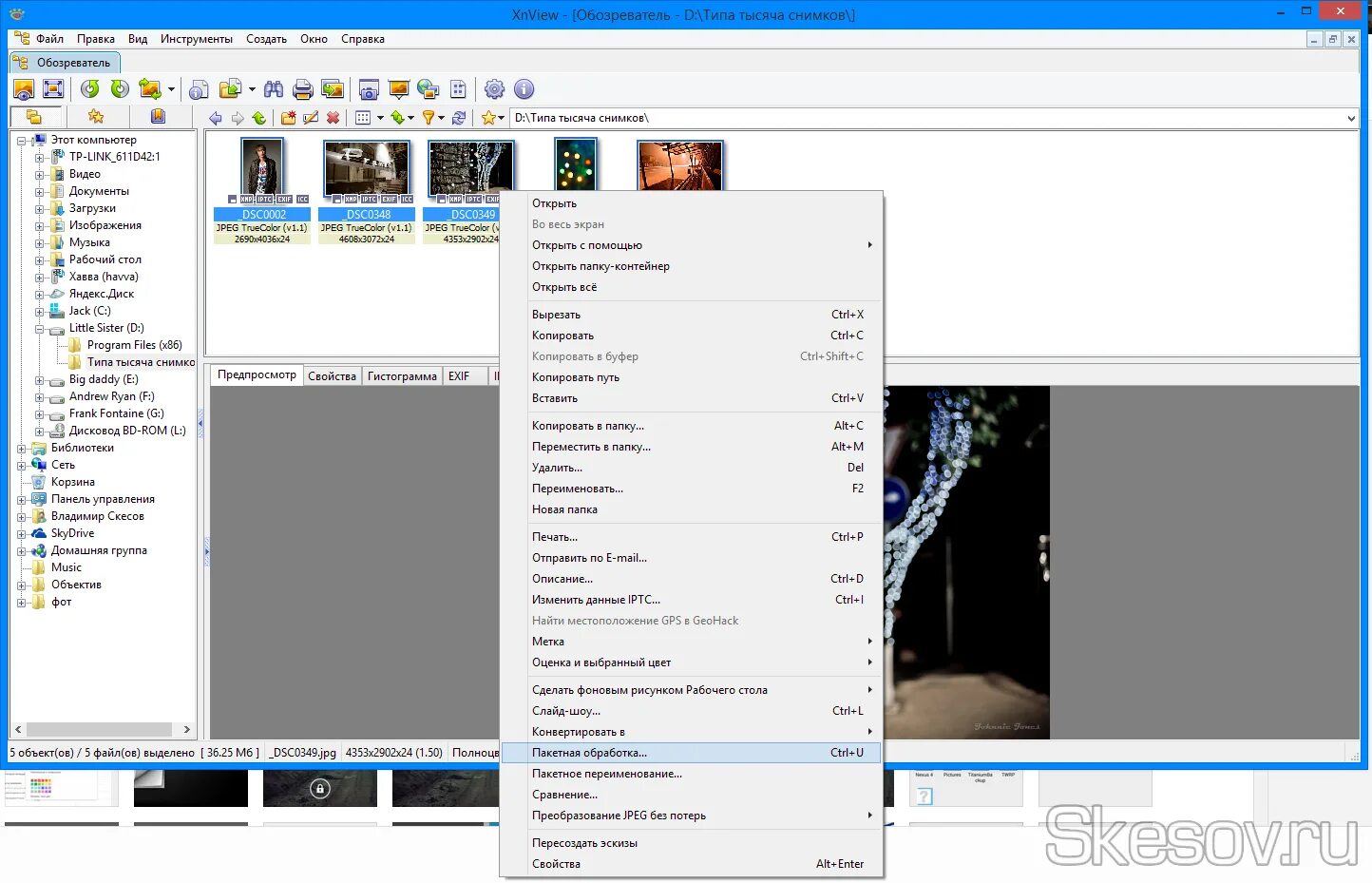
Task: Open the screen capture camera icon
Action: click(x=369, y=89)
